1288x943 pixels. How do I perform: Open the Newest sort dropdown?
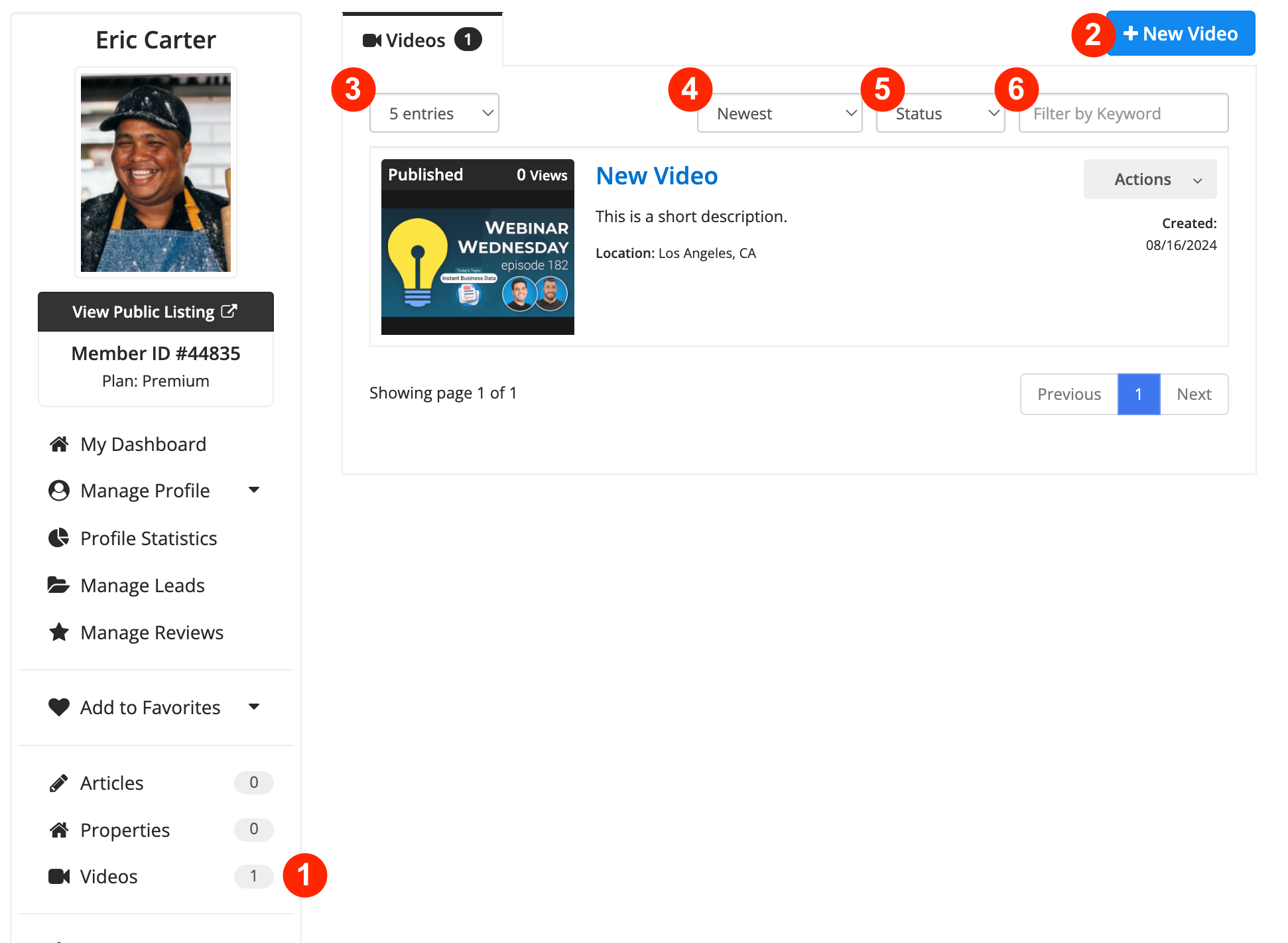point(780,113)
